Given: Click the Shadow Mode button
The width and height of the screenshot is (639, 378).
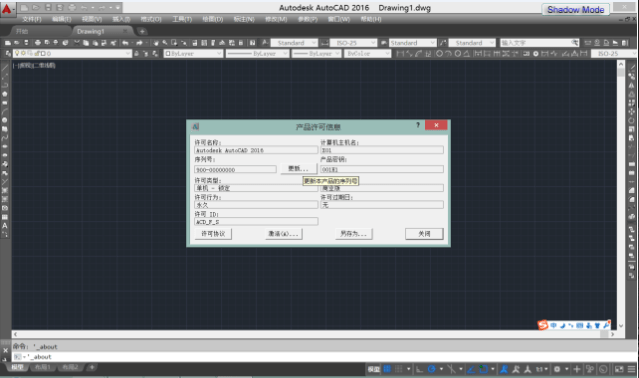Looking at the screenshot, I should [575, 9].
